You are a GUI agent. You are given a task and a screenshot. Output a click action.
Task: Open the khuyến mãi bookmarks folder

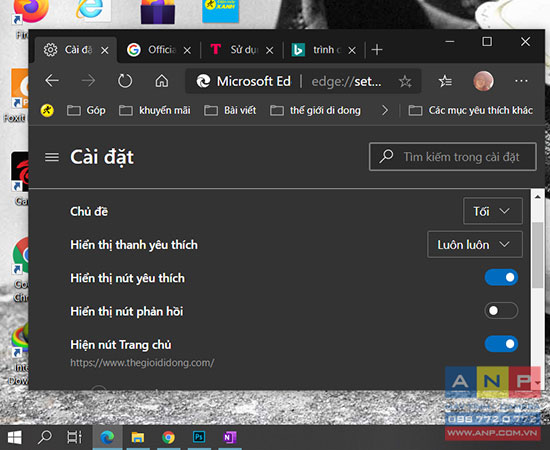click(x=155, y=110)
